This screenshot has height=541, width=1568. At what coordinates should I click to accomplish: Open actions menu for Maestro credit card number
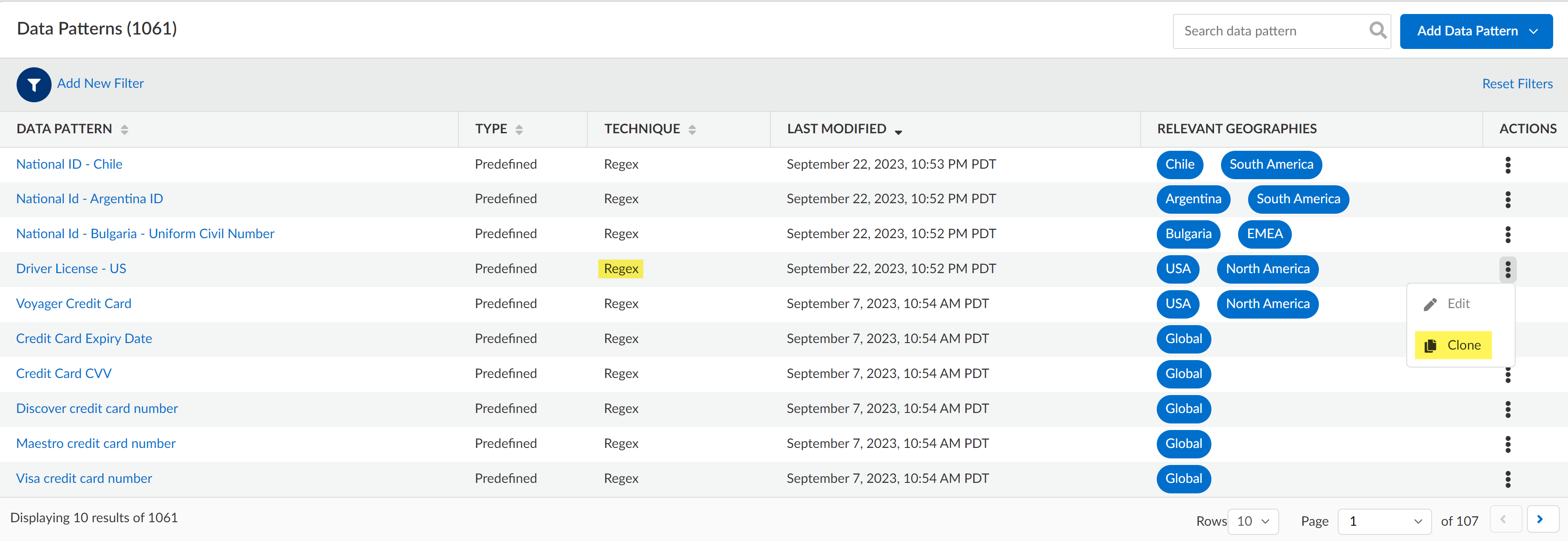1507,444
